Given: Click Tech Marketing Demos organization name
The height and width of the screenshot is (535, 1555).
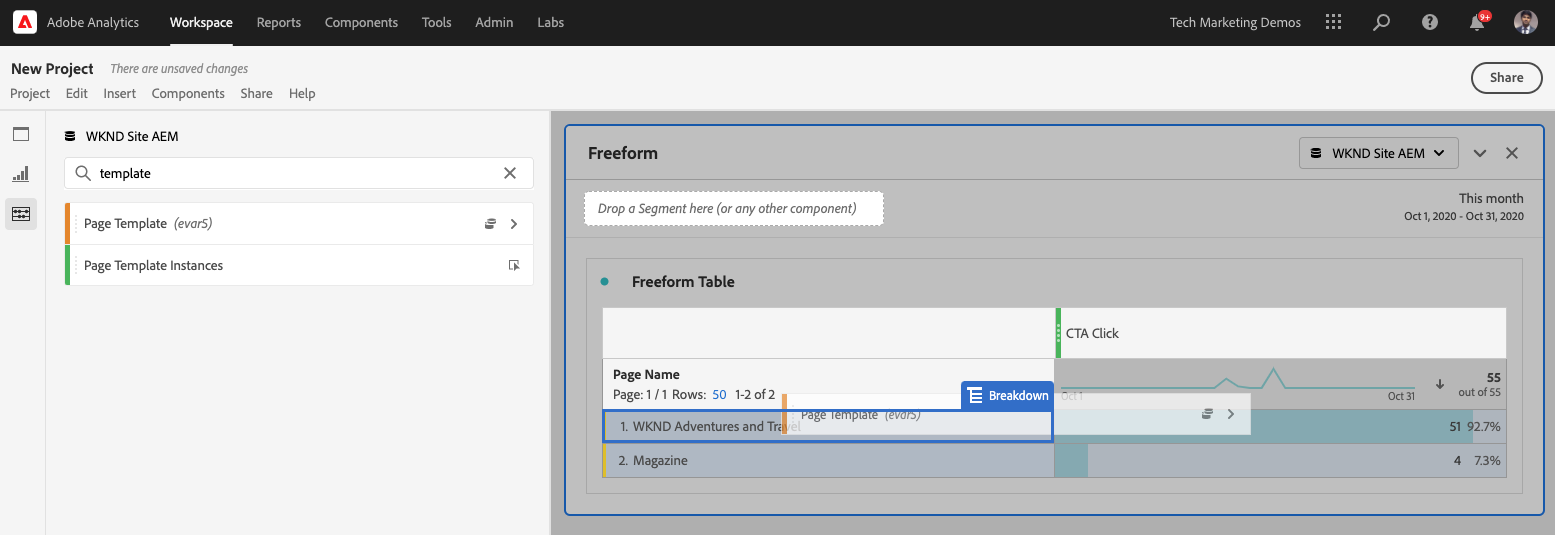Looking at the screenshot, I should [1235, 22].
